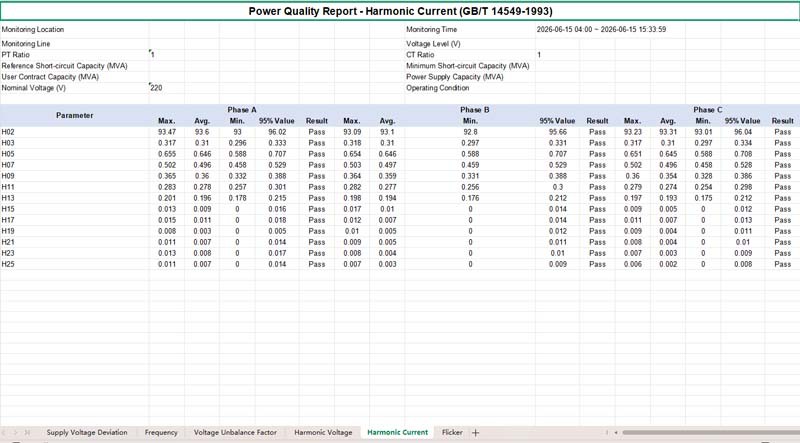800x443 pixels.
Task: Select H02 Phase B Min. value 92.8
Action: coord(470,132)
